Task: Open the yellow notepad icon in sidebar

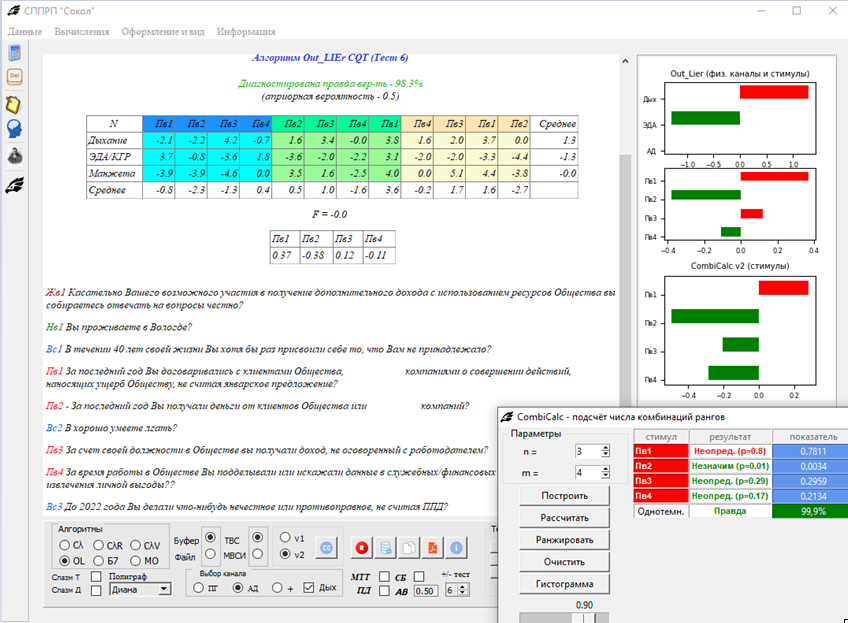Action: pyautogui.click(x=15, y=104)
